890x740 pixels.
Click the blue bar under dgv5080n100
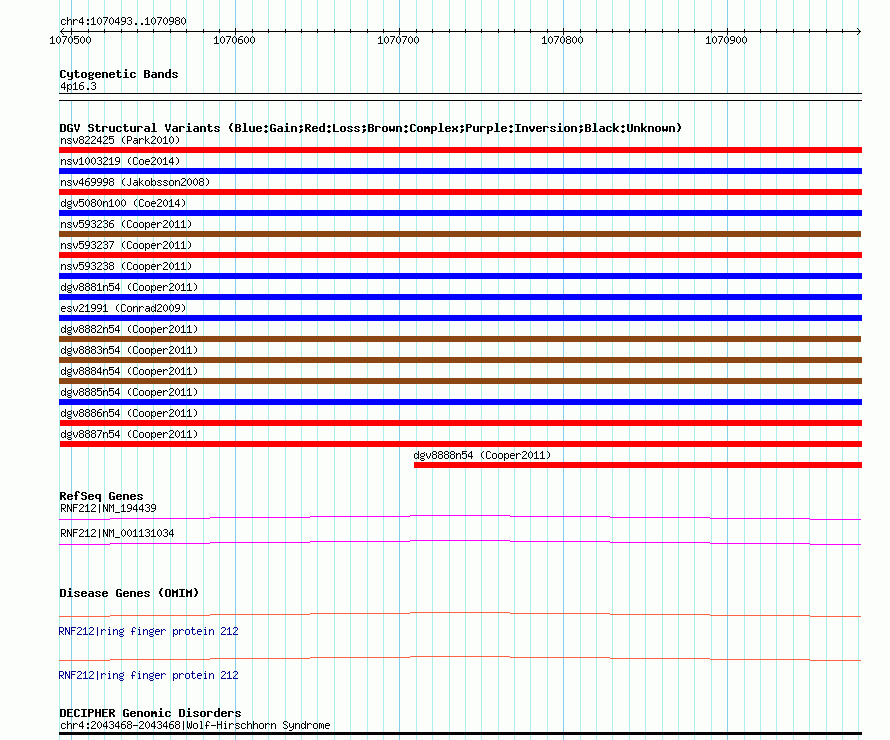click(x=460, y=213)
